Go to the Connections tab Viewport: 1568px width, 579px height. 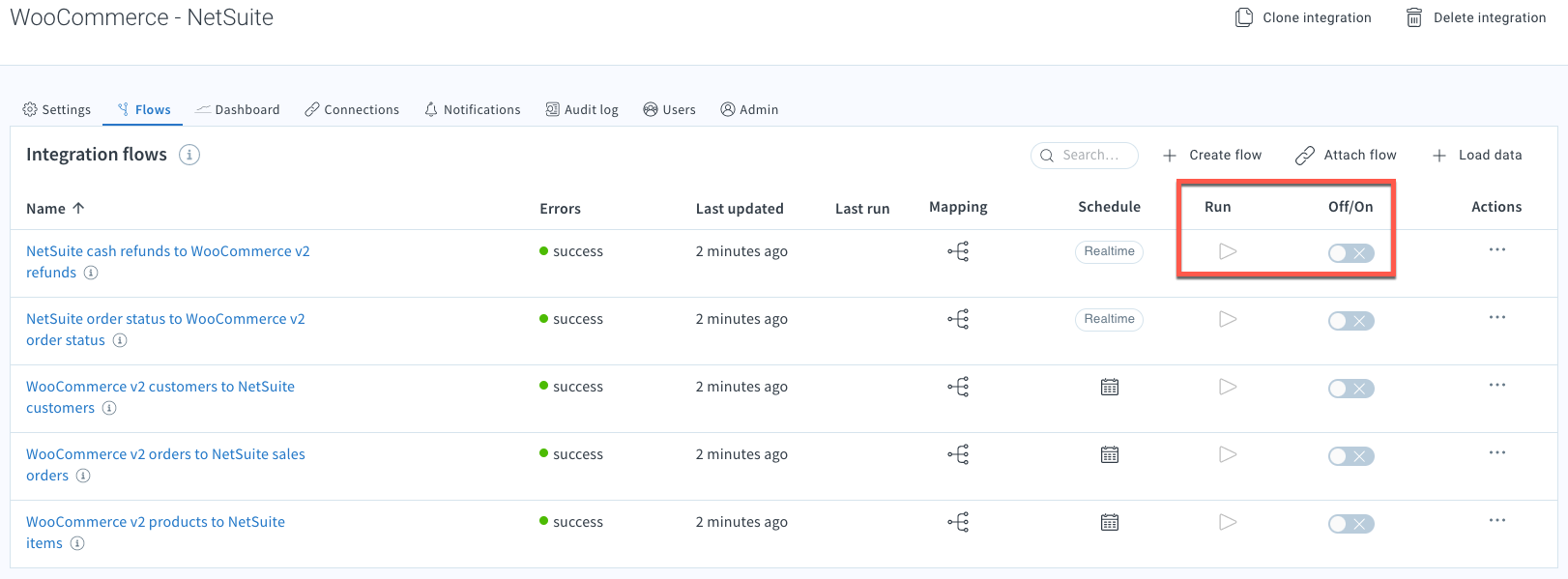pyautogui.click(x=352, y=109)
